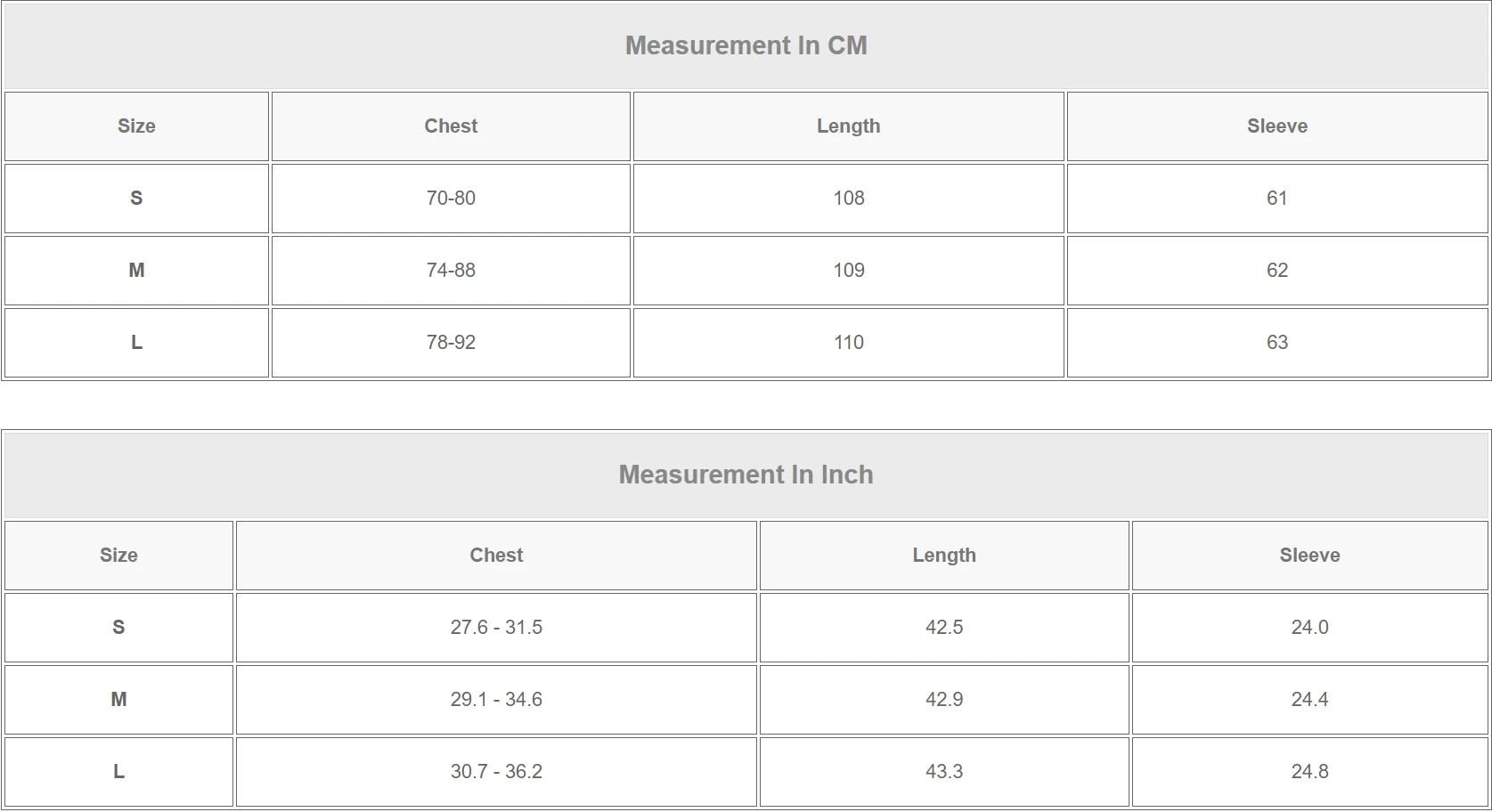Click size S row in CM table
1492x812 pixels.
coord(136,199)
